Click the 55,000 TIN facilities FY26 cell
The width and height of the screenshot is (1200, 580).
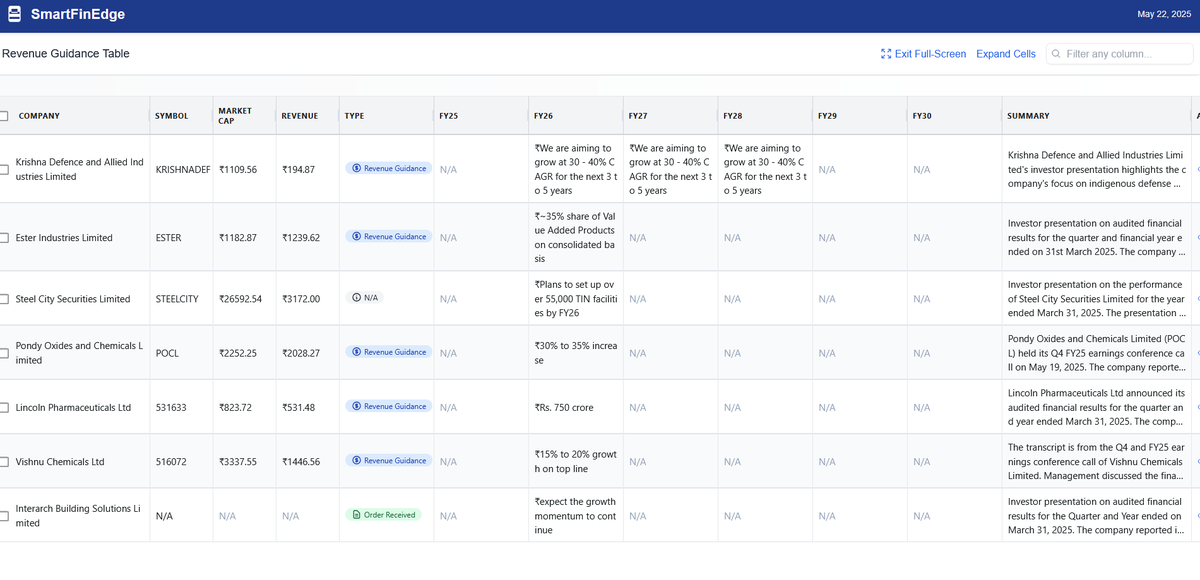point(576,299)
